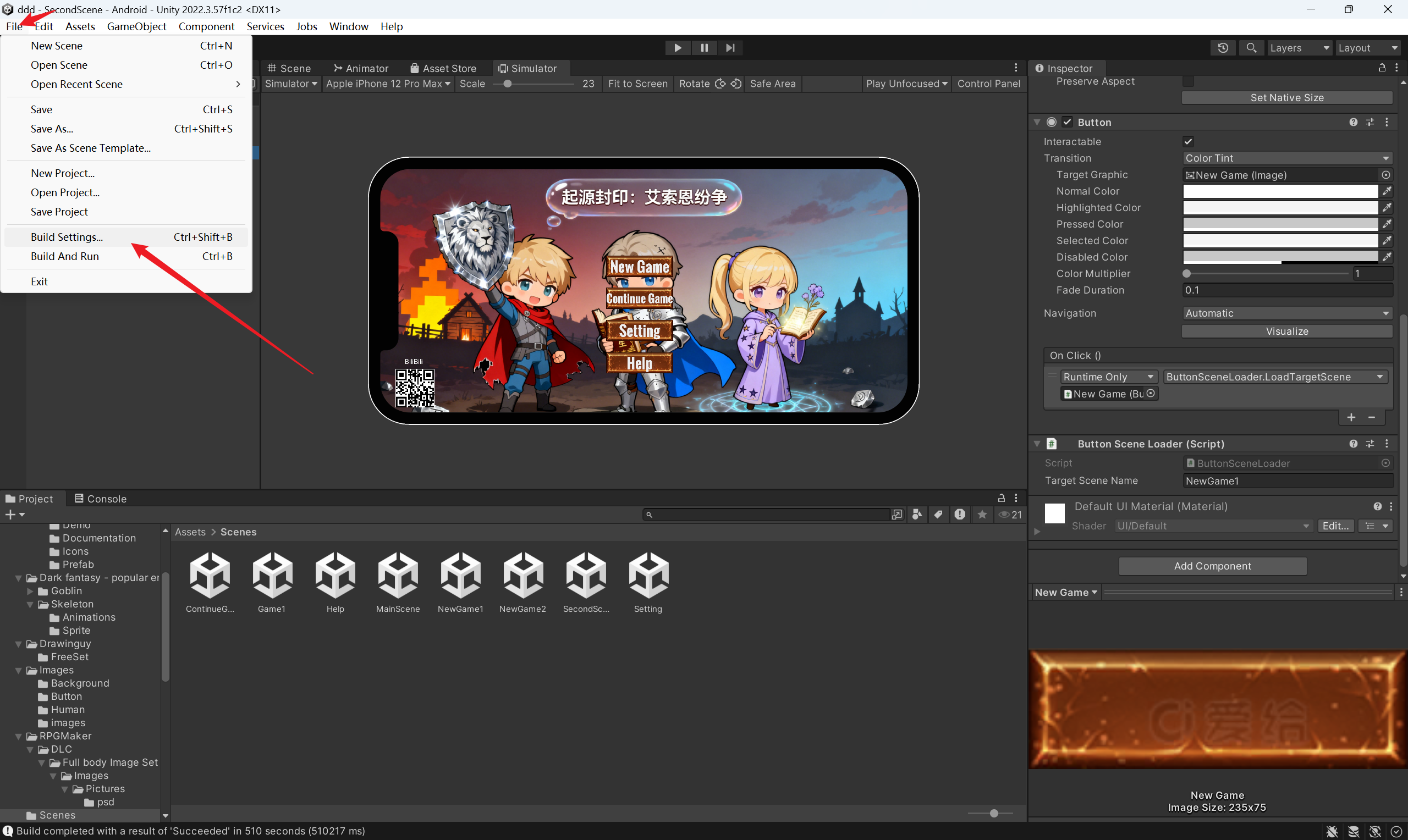Select Build Settings... from File menu

click(126, 237)
